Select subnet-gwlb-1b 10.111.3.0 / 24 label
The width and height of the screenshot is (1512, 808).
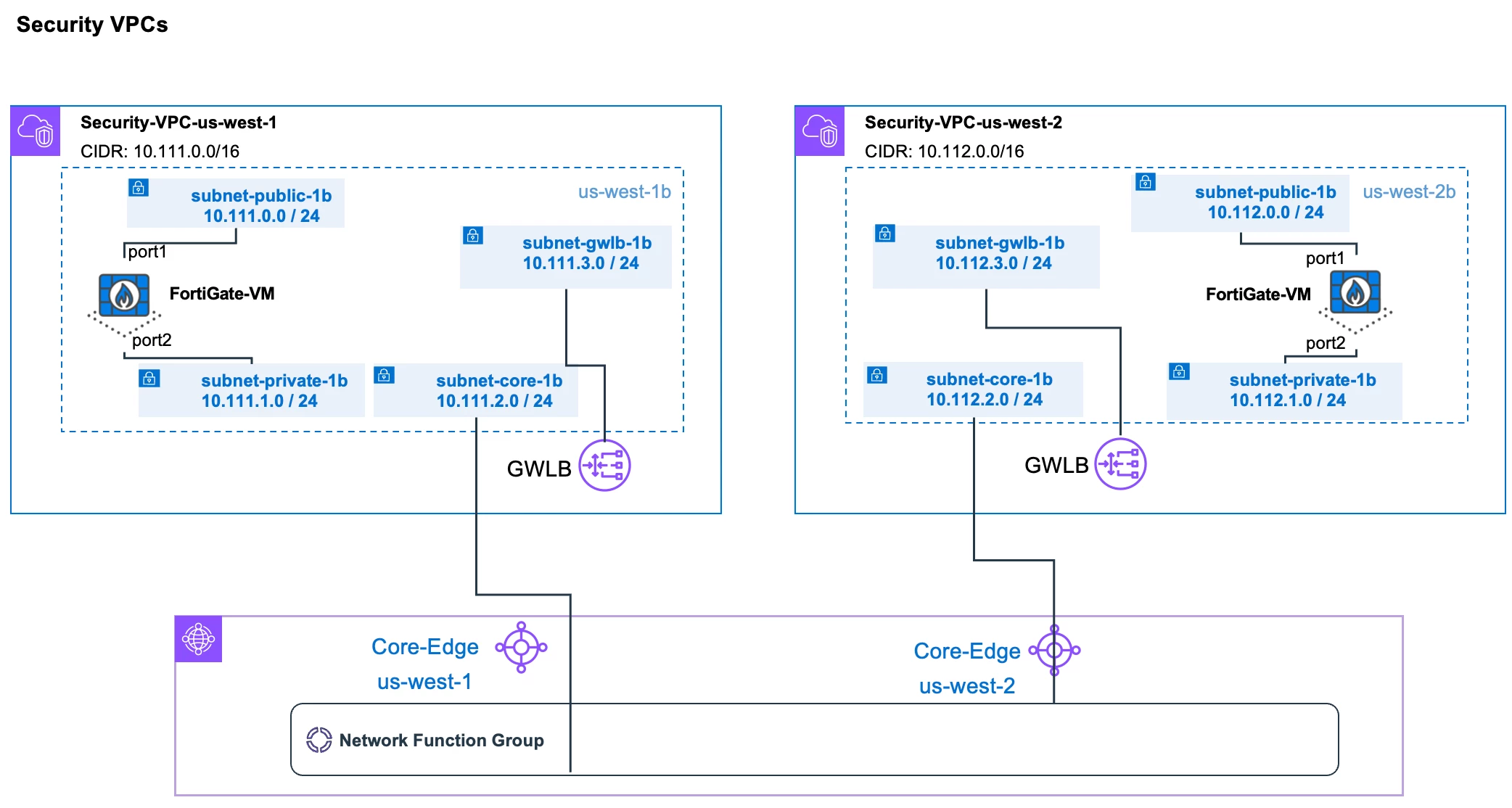(x=587, y=253)
